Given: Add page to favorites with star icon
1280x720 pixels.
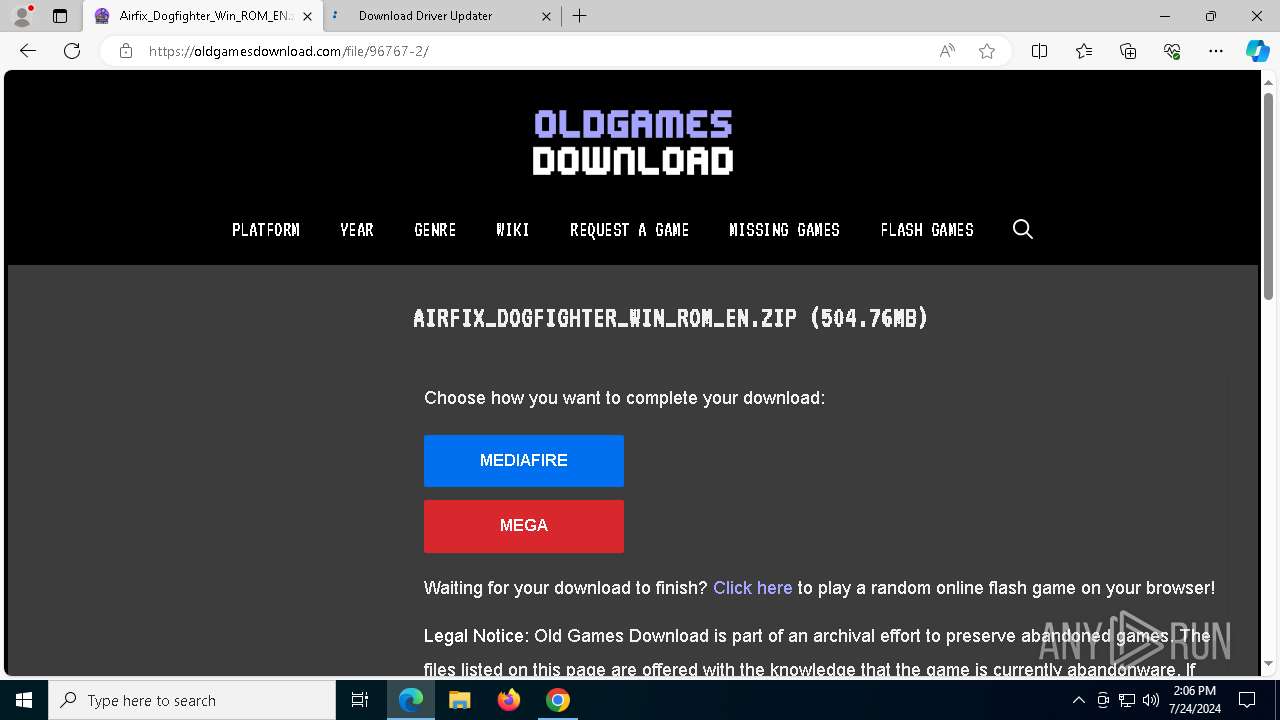Looking at the screenshot, I should click(x=987, y=51).
